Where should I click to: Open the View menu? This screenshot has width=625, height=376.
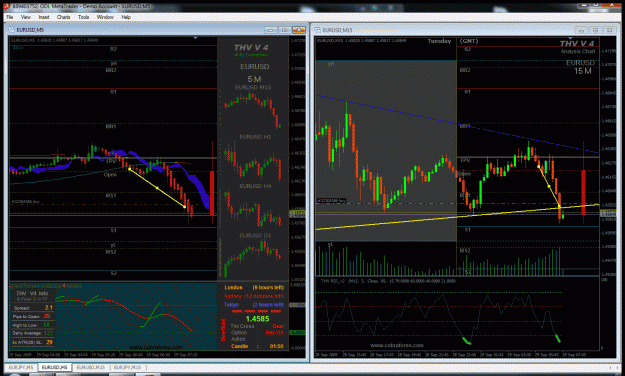(26, 17)
